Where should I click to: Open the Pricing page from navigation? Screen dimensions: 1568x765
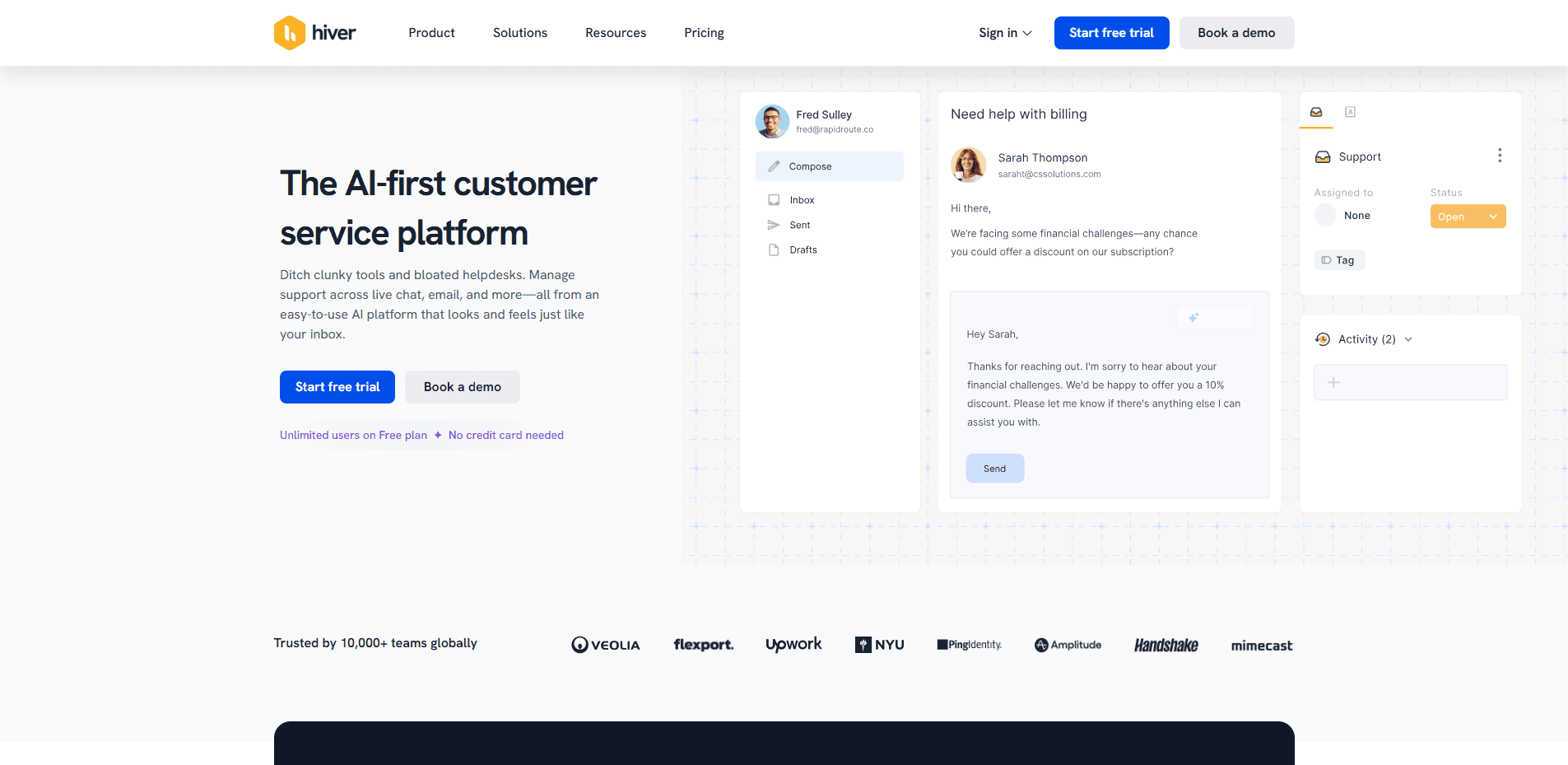(x=704, y=33)
